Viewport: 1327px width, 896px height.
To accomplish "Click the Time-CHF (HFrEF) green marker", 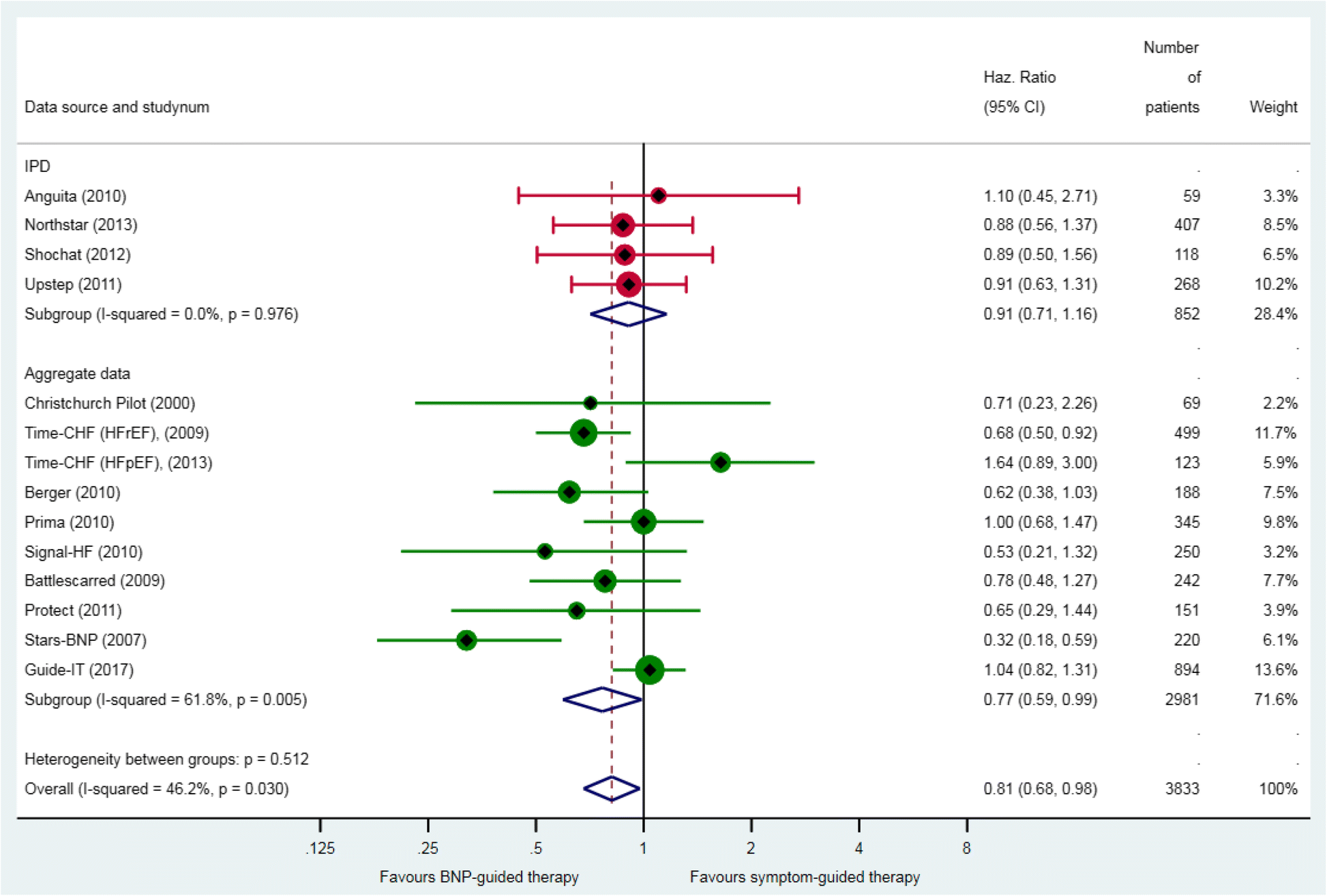I will click(x=583, y=433).
